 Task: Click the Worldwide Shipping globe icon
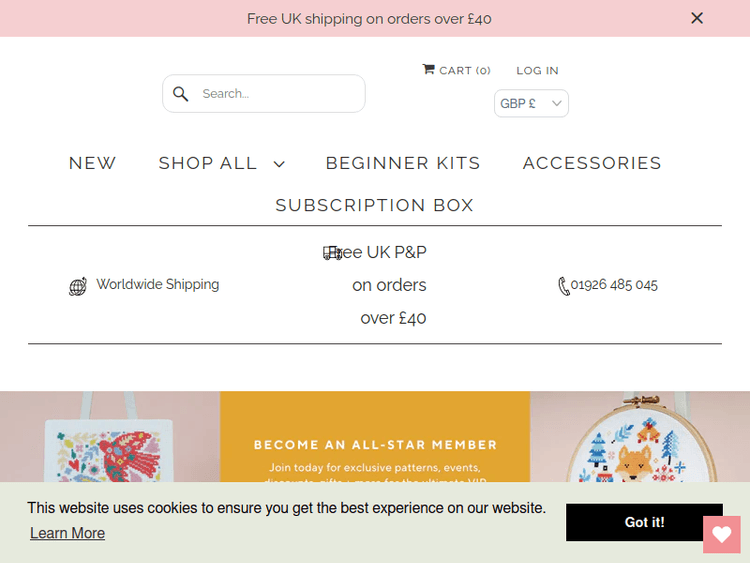coord(78,287)
